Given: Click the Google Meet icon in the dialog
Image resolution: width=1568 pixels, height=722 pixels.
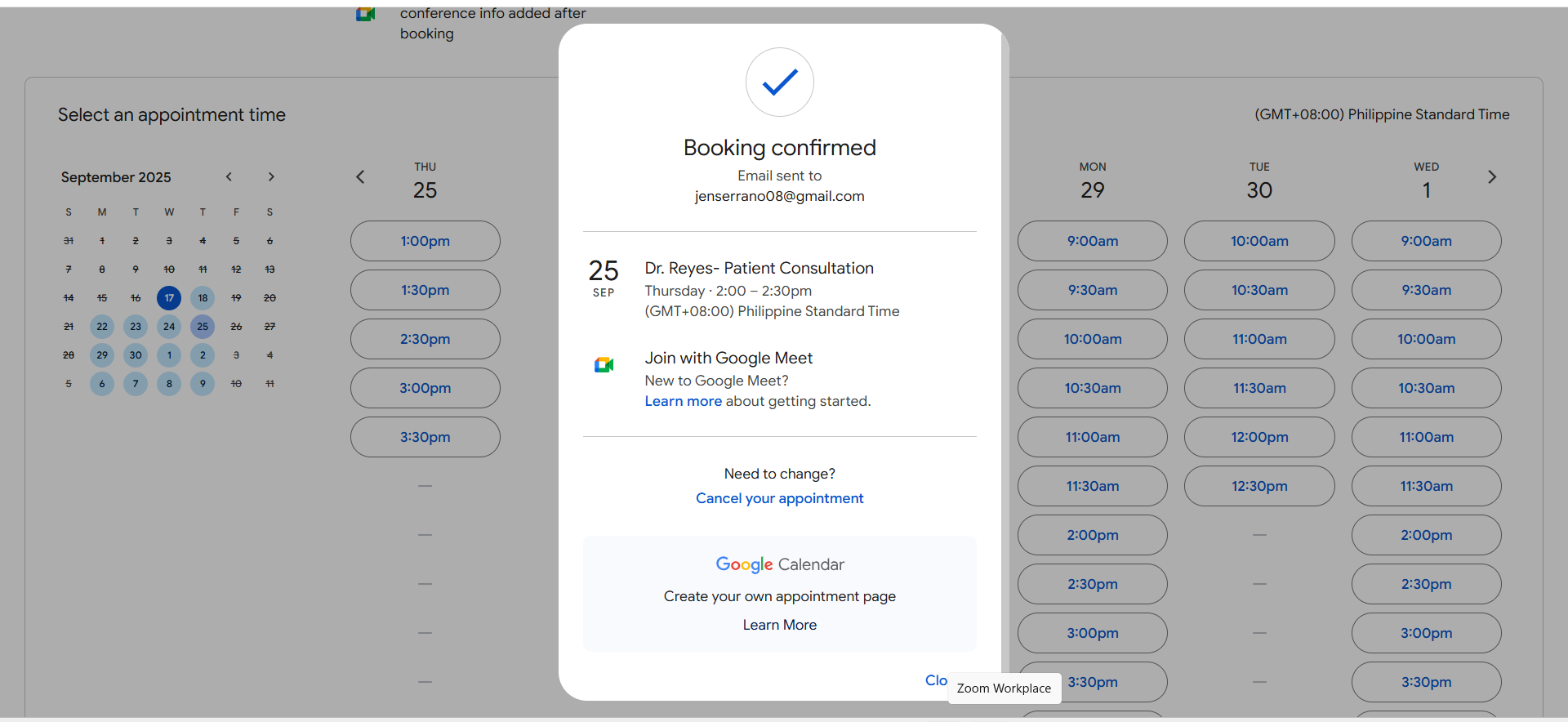Looking at the screenshot, I should coord(604,365).
